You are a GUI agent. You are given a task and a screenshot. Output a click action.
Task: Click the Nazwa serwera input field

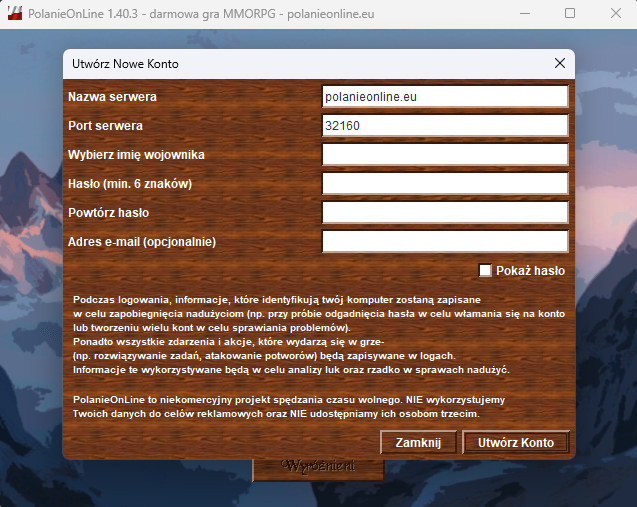(x=445, y=97)
